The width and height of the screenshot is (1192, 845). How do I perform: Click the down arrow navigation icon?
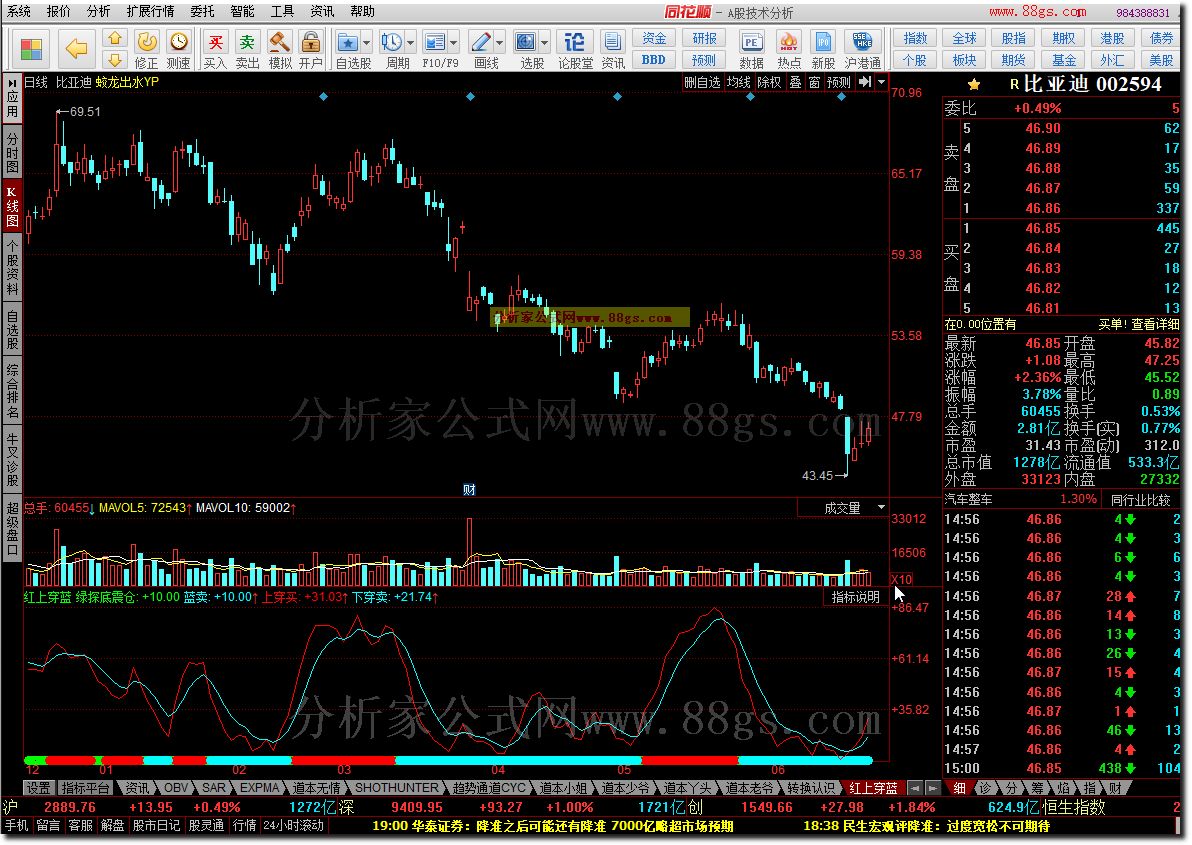click(115, 60)
